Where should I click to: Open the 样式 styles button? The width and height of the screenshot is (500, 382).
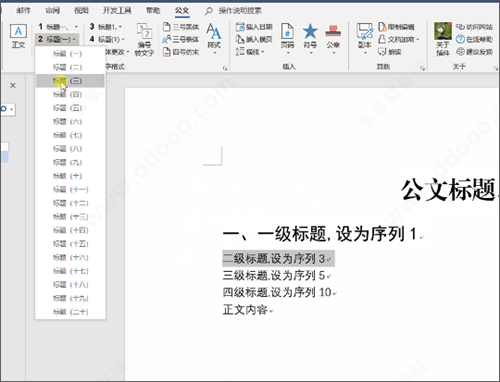(x=214, y=39)
